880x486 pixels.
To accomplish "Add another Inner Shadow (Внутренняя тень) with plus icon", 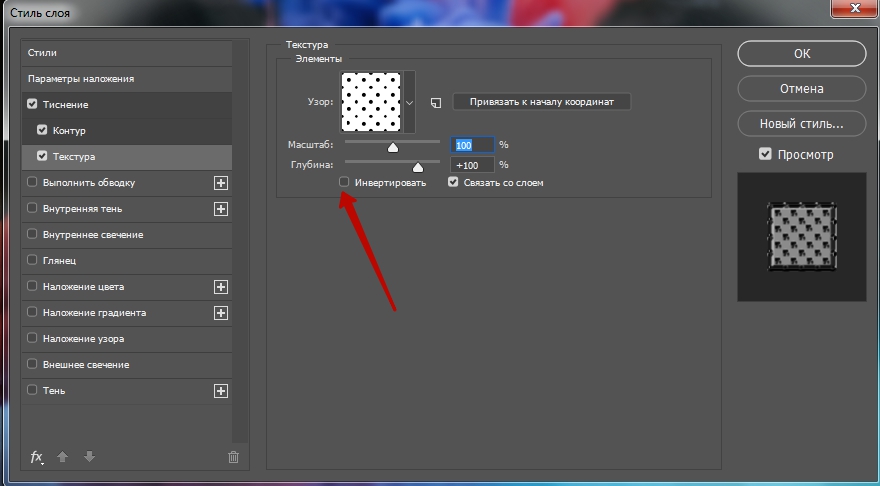I will tap(221, 209).
